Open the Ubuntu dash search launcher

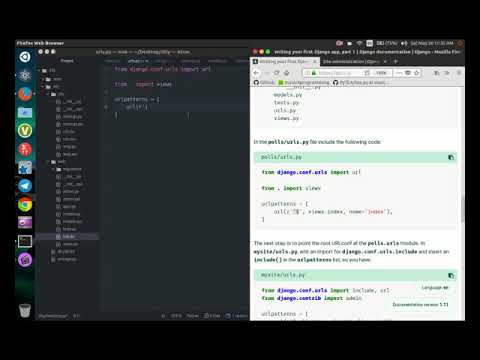point(25,57)
